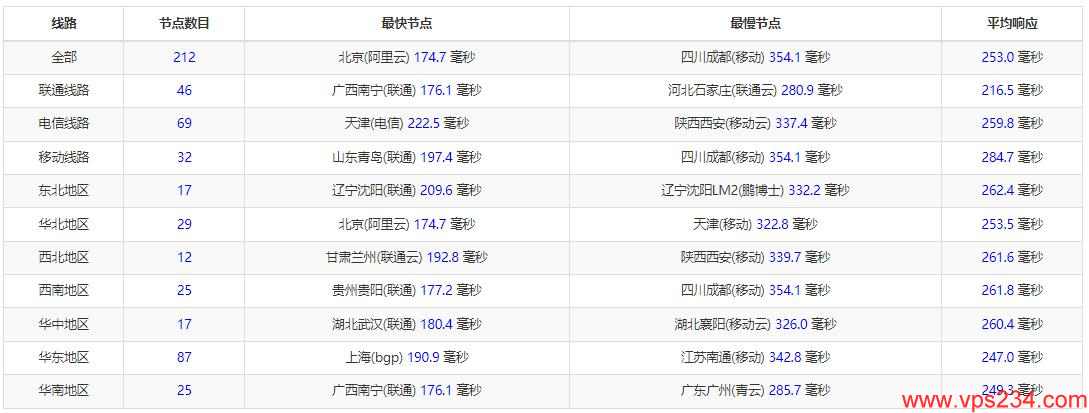
Task: Click 广东广州(青云) 285.7 毫秒 cell
Action: click(756, 391)
